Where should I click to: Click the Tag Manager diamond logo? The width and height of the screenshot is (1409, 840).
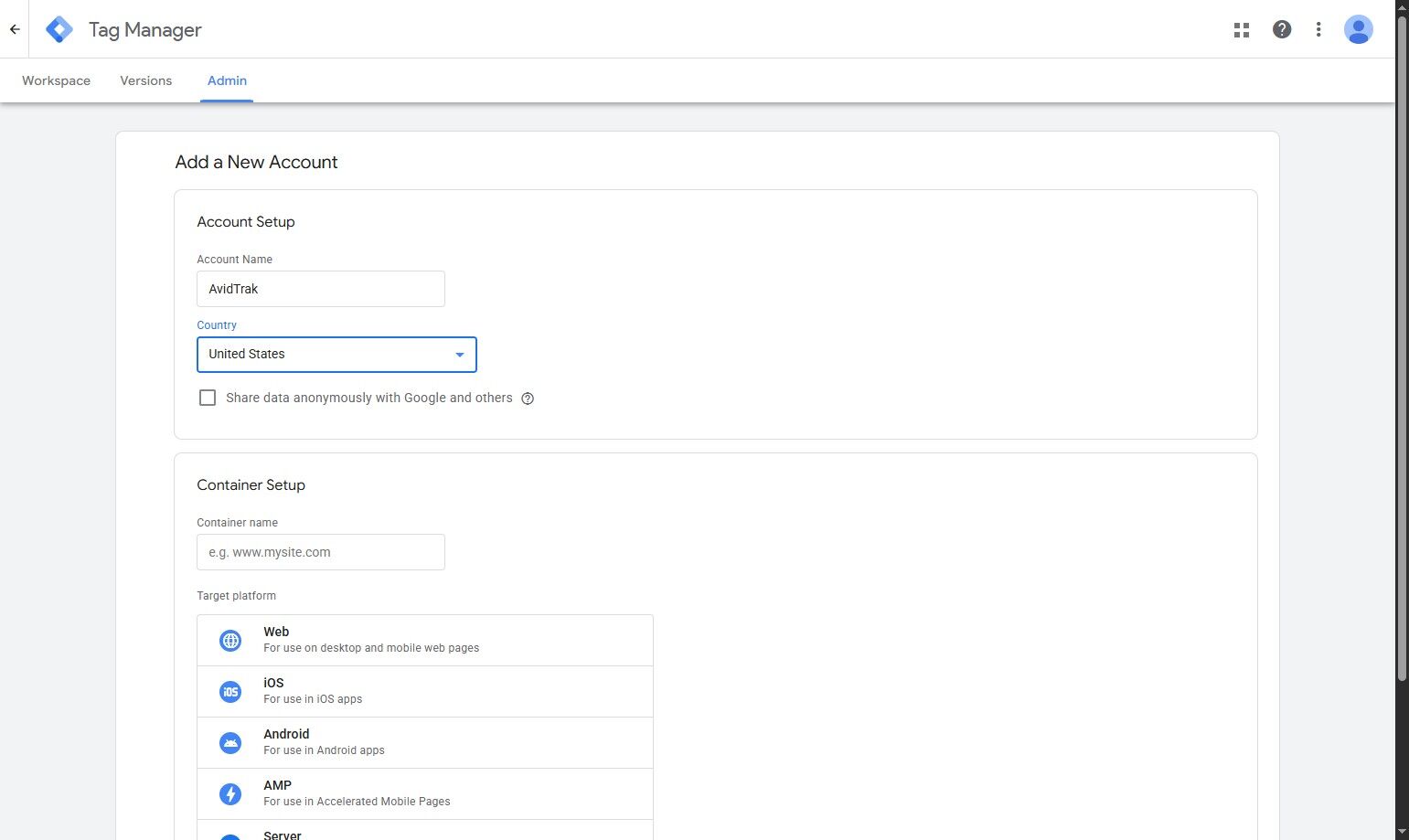(59, 29)
